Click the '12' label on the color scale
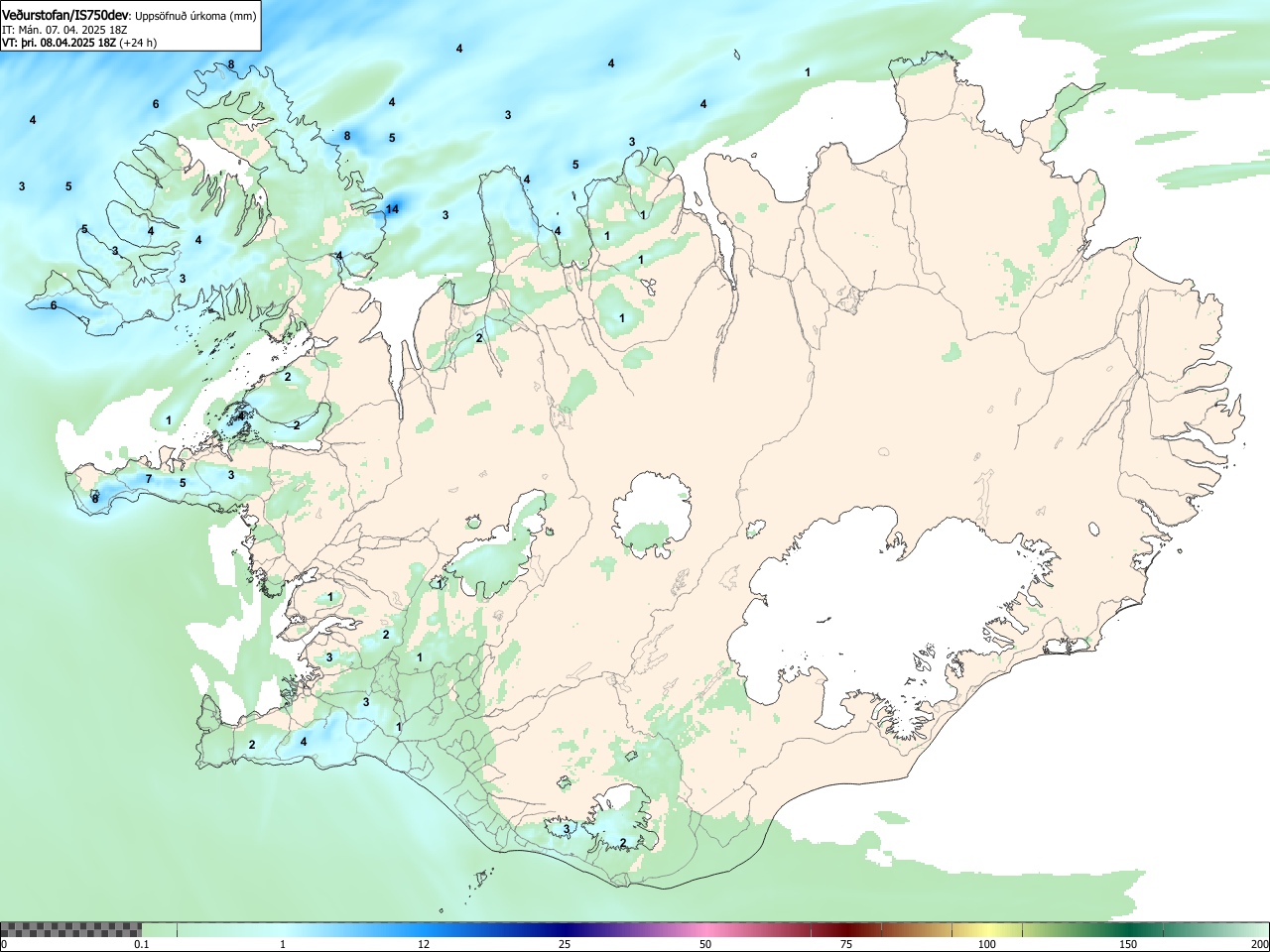Viewport: 1270px width, 952px height. pyautogui.click(x=424, y=944)
